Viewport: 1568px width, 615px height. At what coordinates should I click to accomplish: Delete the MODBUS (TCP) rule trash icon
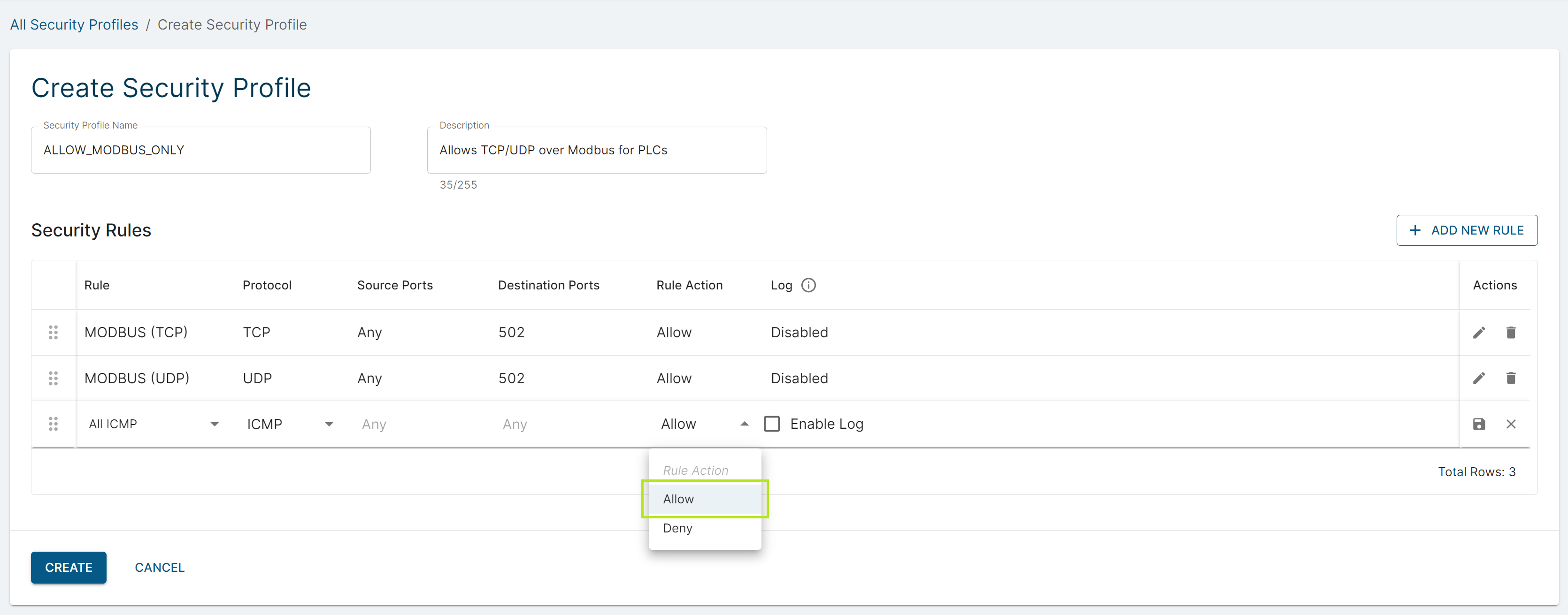click(x=1510, y=332)
